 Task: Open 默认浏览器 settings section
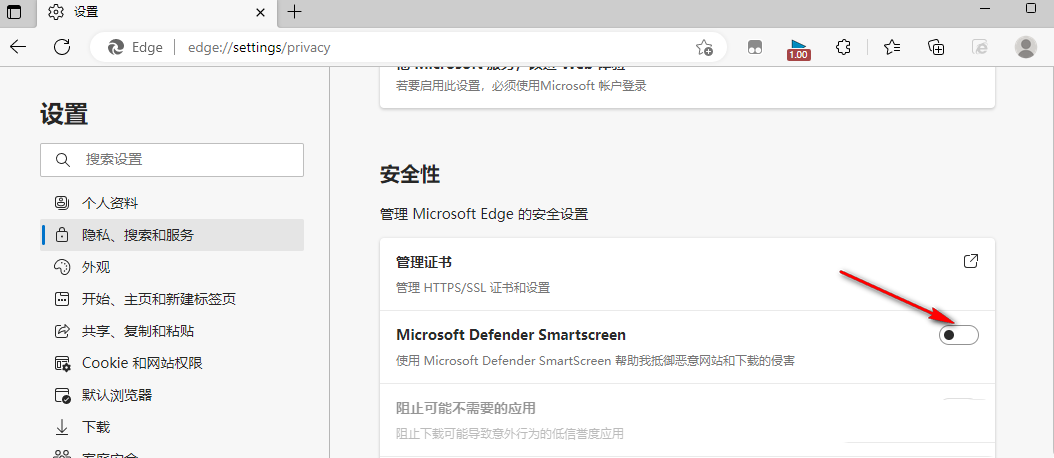click(x=172, y=395)
